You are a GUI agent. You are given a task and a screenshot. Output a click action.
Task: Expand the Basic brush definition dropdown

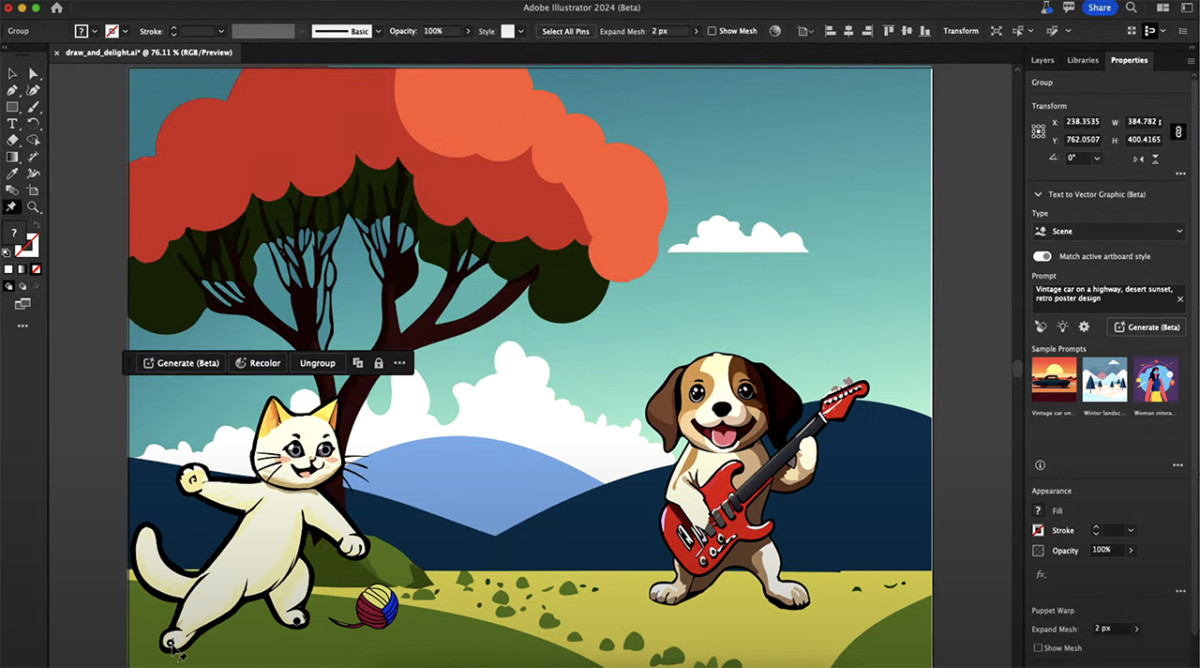[377, 31]
